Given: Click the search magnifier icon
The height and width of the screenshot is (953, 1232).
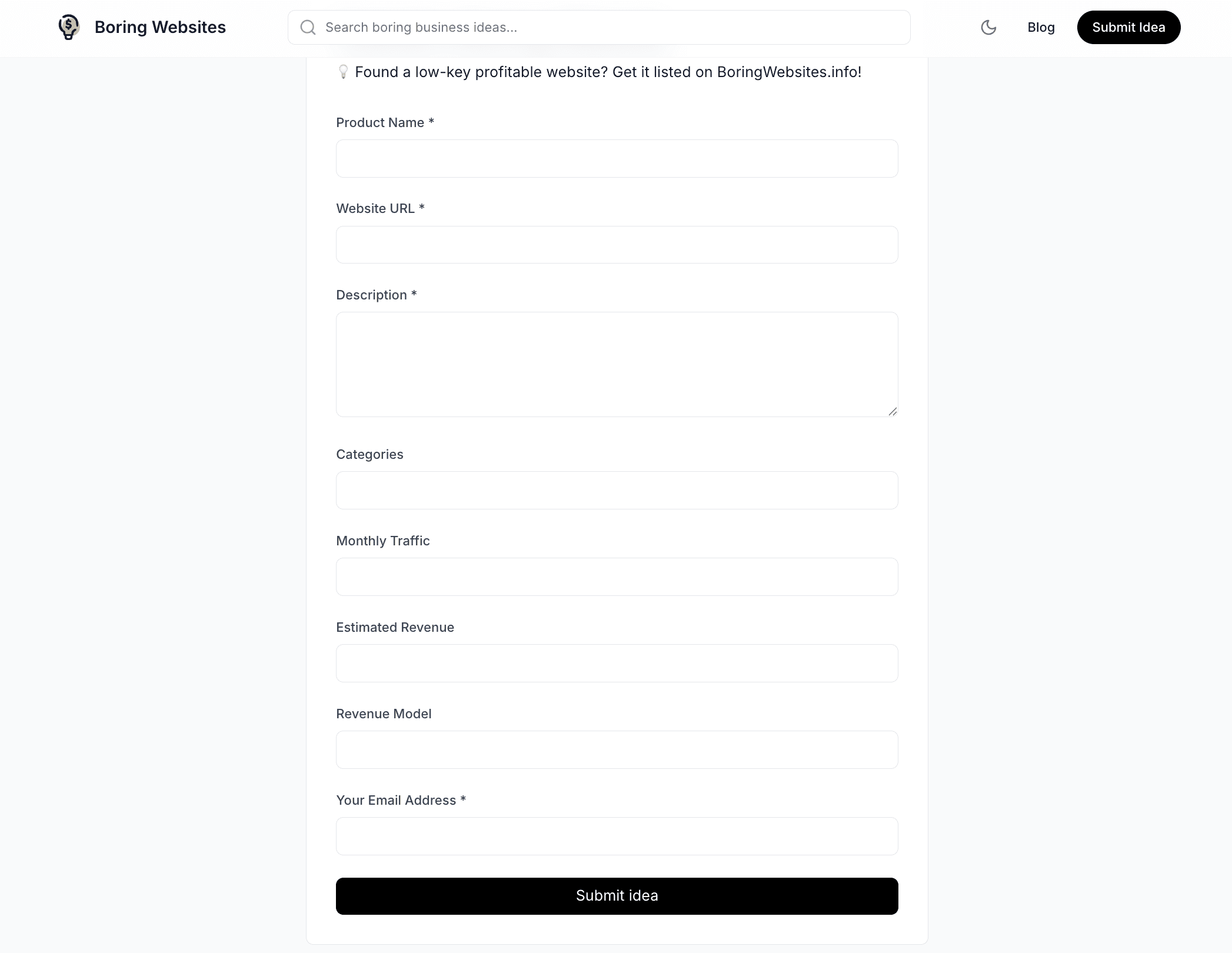Looking at the screenshot, I should pyautogui.click(x=308, y=27).
